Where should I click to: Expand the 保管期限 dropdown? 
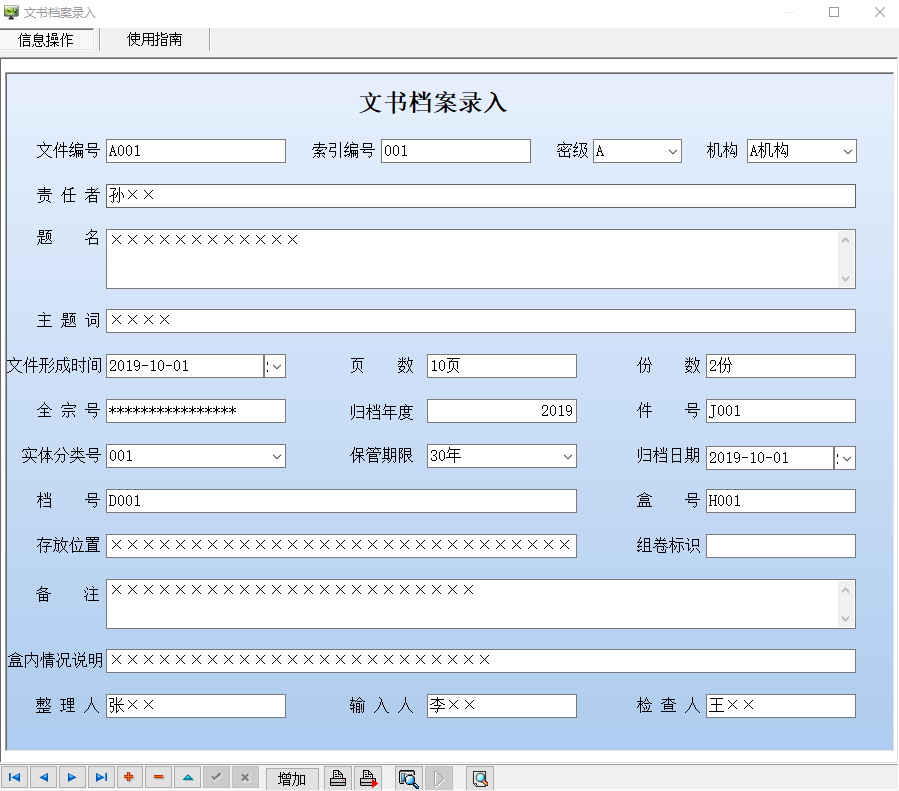568,456
